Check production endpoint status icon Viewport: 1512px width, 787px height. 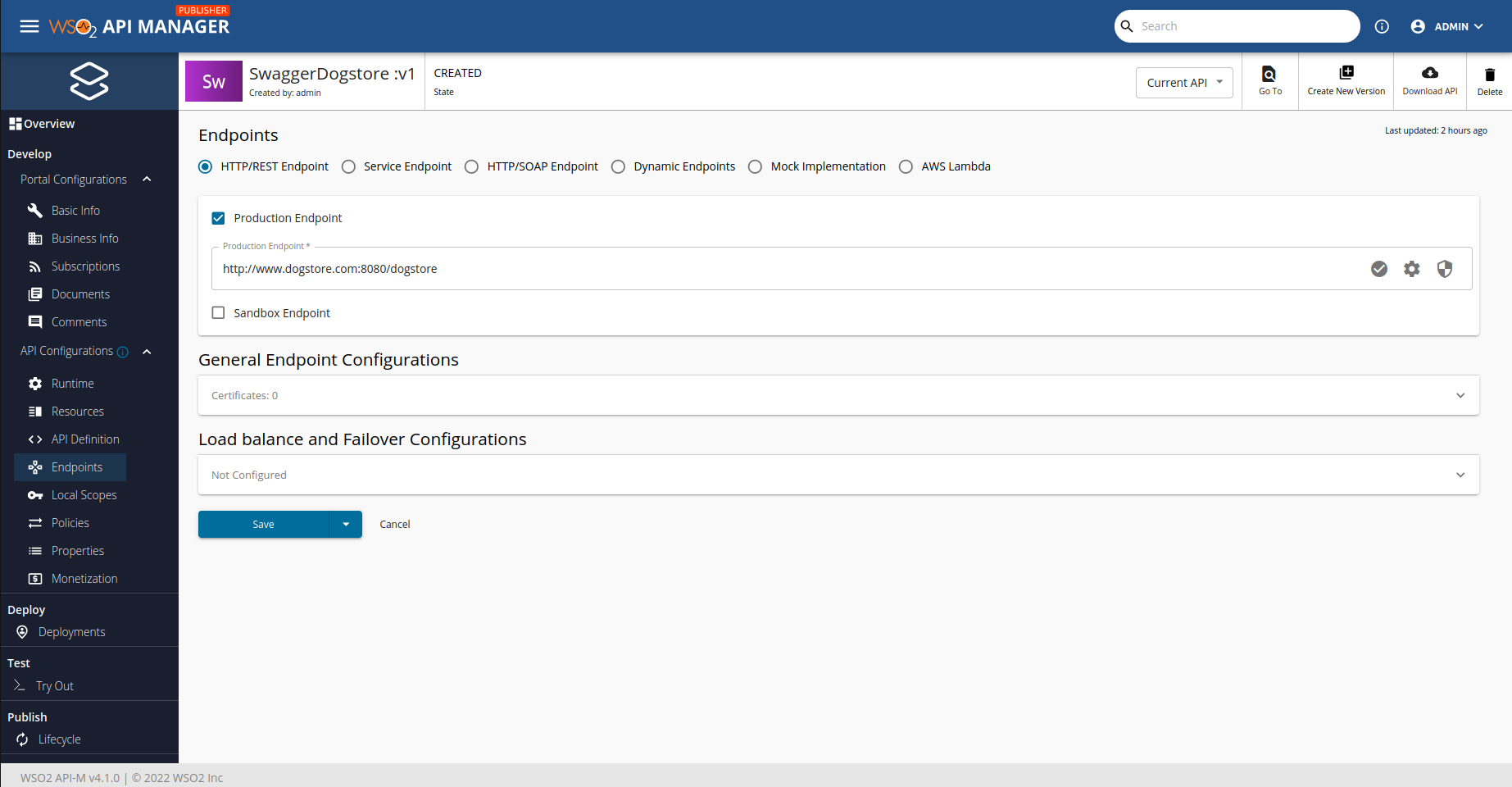pos(1379,269)
